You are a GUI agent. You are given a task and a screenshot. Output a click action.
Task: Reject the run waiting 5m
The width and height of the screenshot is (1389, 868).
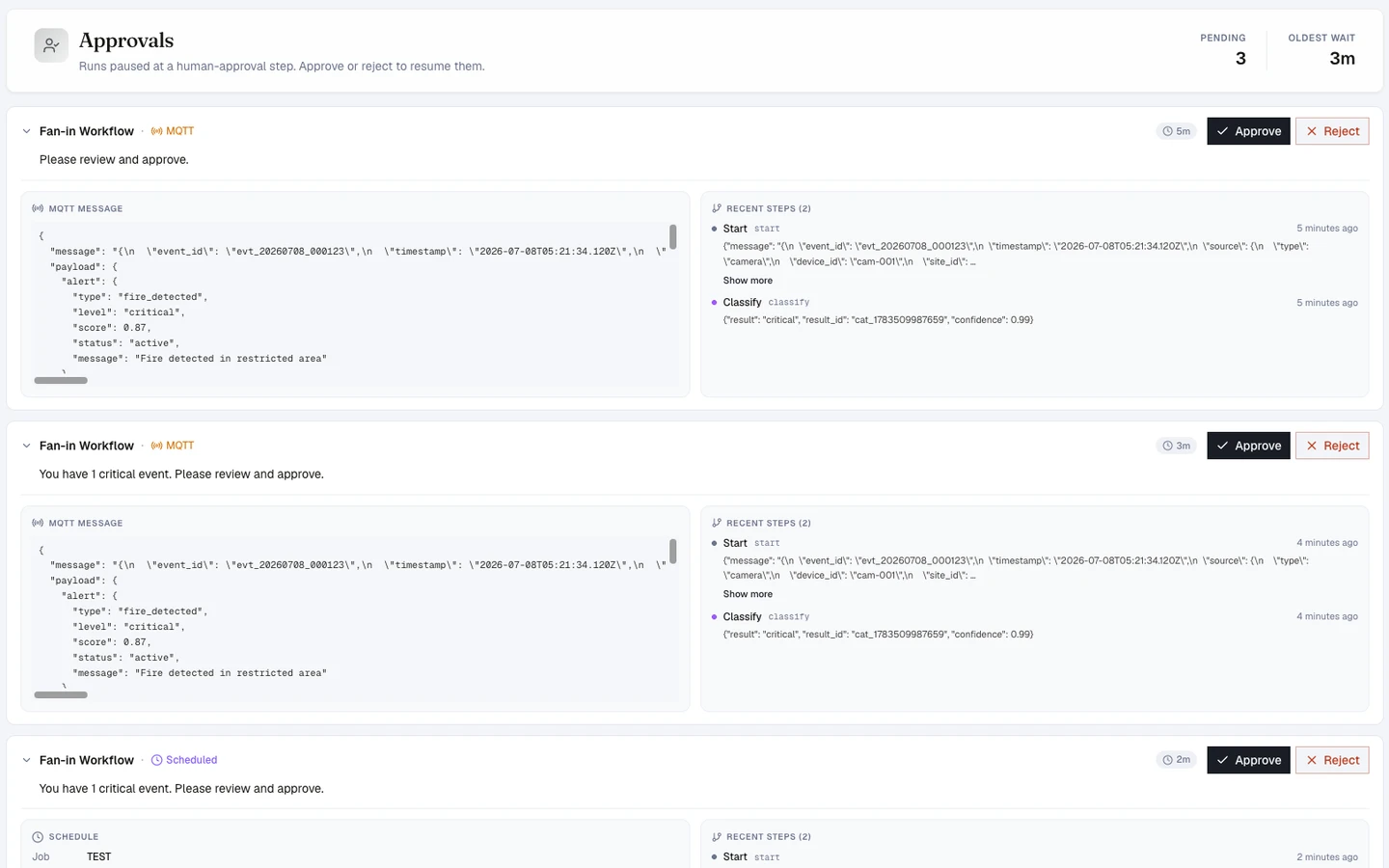pos(1332,131)
